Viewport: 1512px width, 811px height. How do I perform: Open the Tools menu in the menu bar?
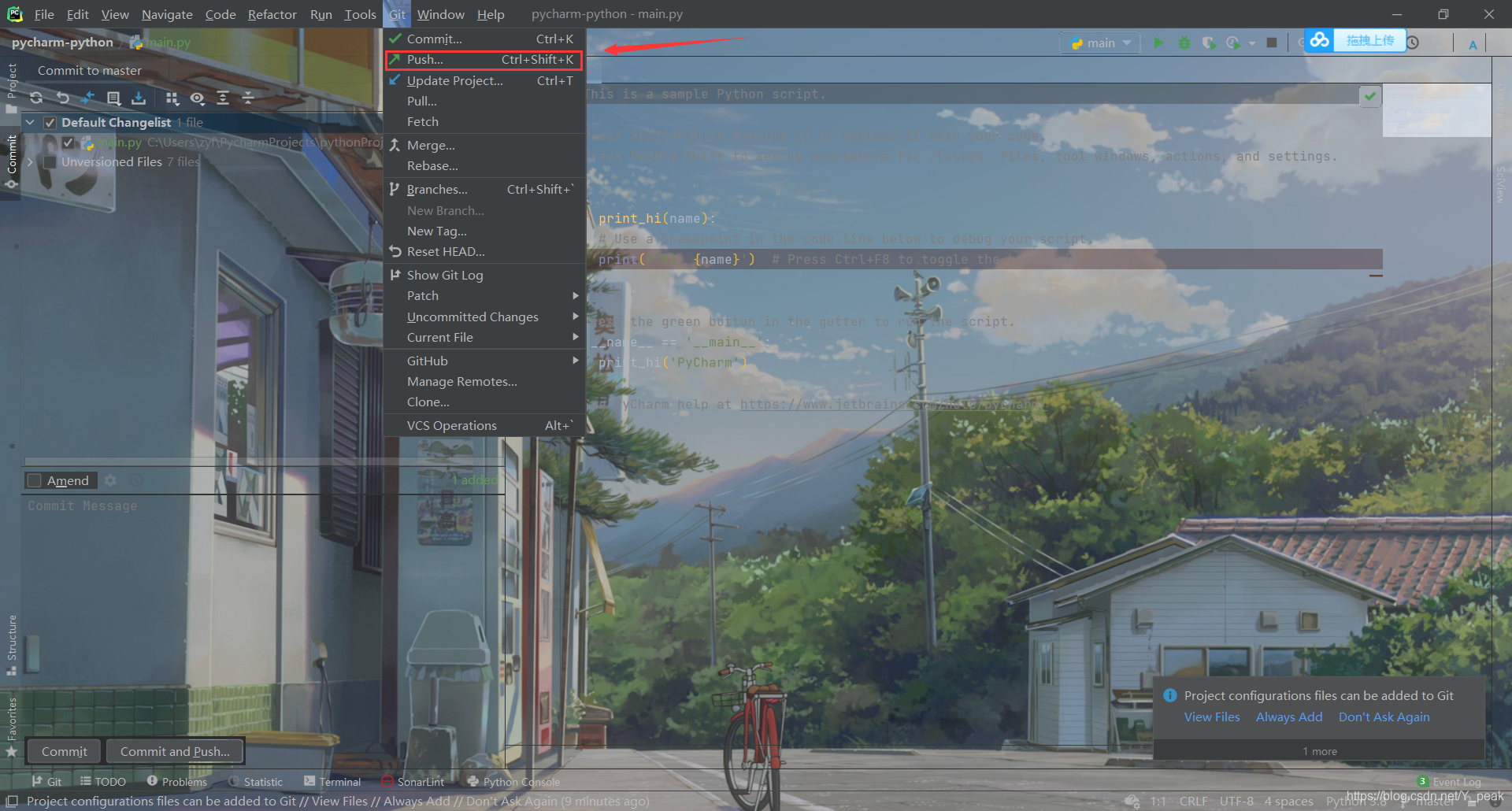(x=360, y=14)
